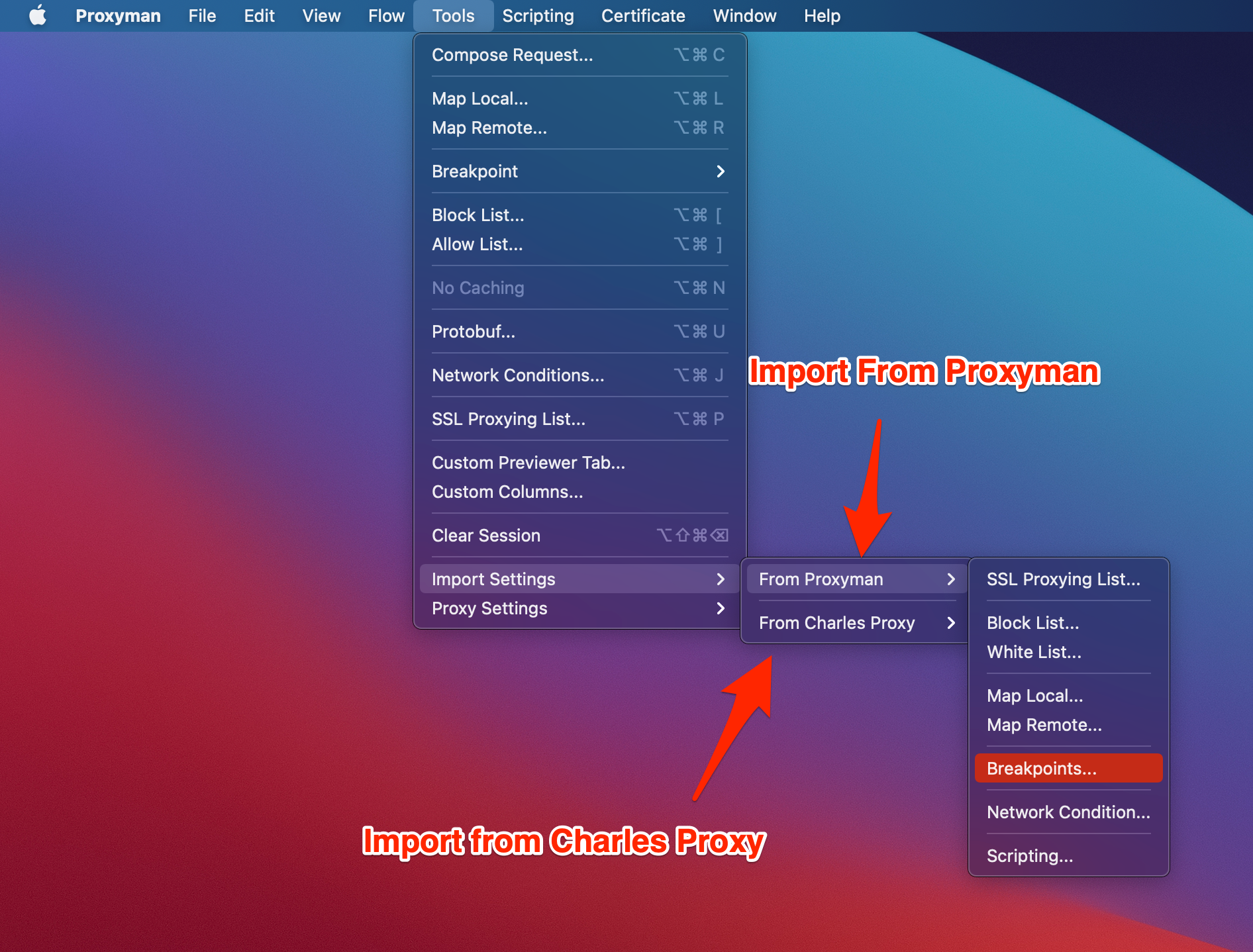This screenshot has width=1253, height=952.
Task: Import White List… settings
Action: point(1068,652)
